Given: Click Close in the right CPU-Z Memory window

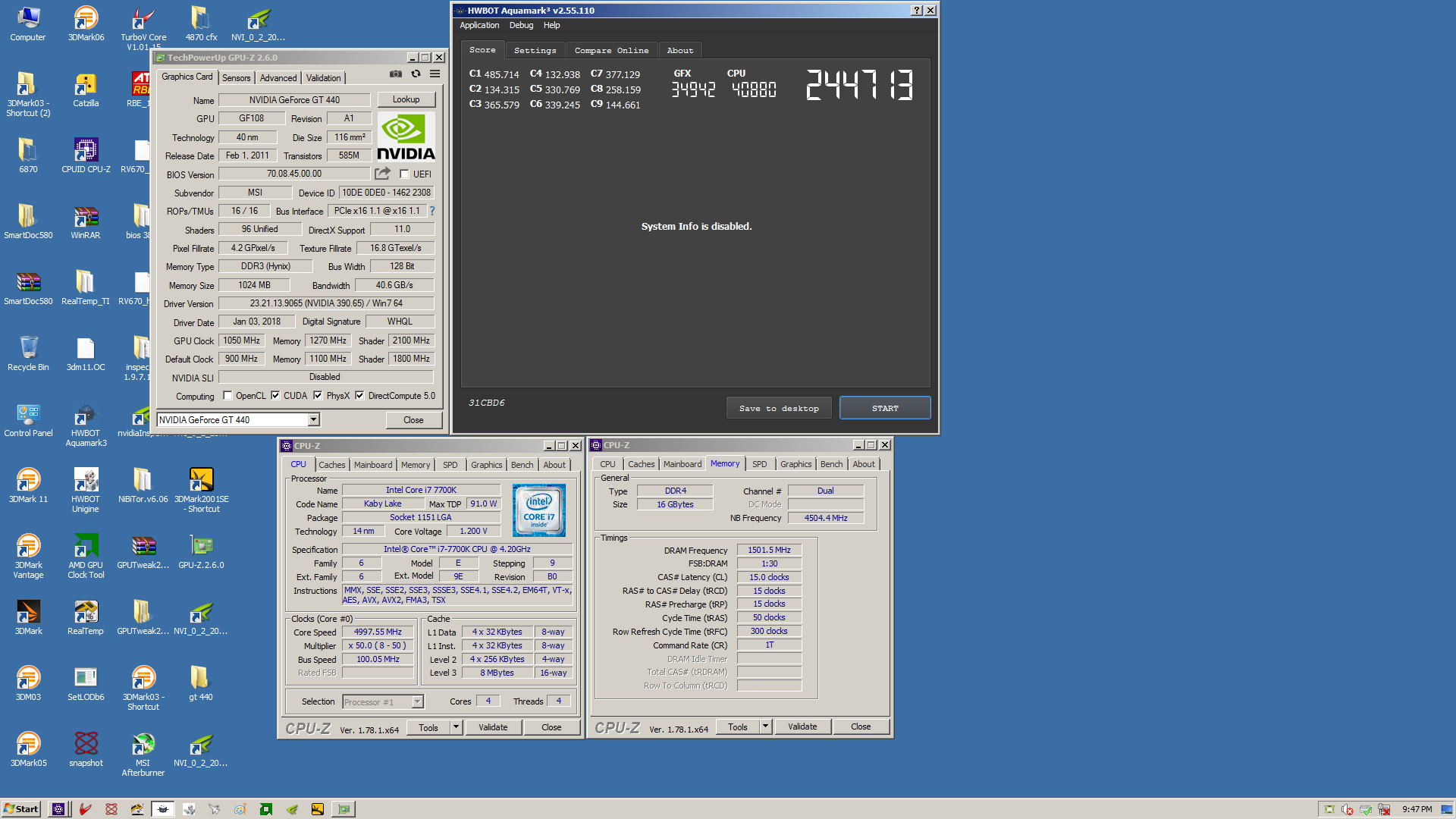Looking at the screenshot, I should [x=861, y=726].
